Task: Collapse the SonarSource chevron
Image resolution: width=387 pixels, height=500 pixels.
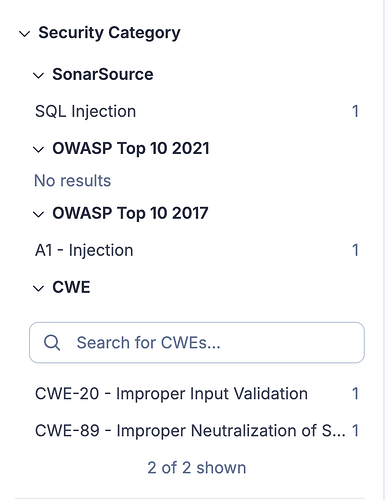Action: [38, 75]
